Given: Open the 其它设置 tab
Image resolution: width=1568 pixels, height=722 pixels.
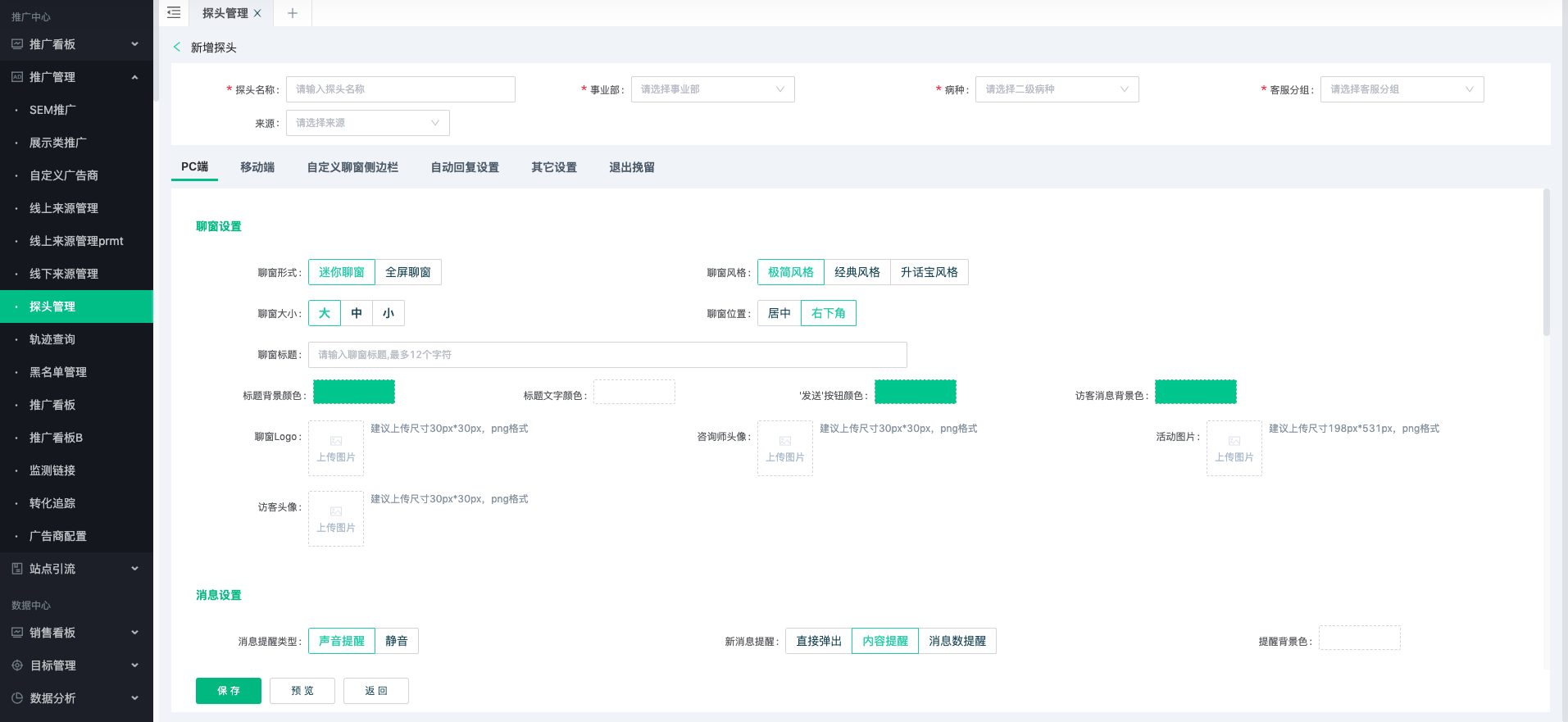Looking at the screenshot, I should pos(554,167).
